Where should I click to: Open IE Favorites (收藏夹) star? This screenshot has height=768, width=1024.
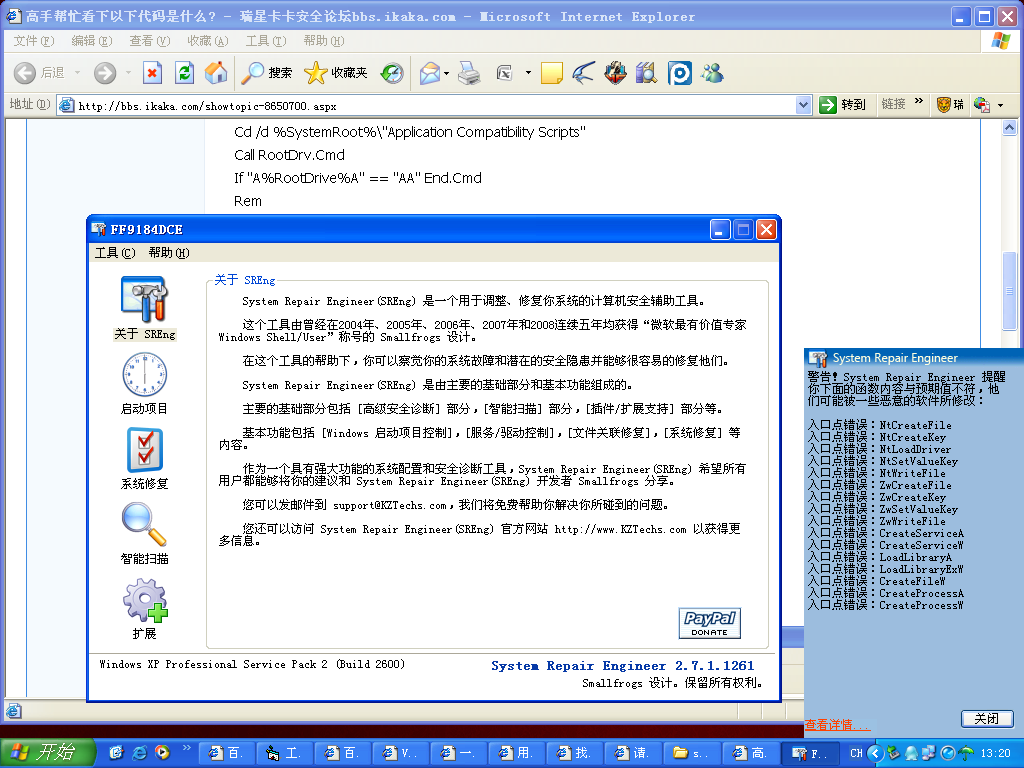336,72
